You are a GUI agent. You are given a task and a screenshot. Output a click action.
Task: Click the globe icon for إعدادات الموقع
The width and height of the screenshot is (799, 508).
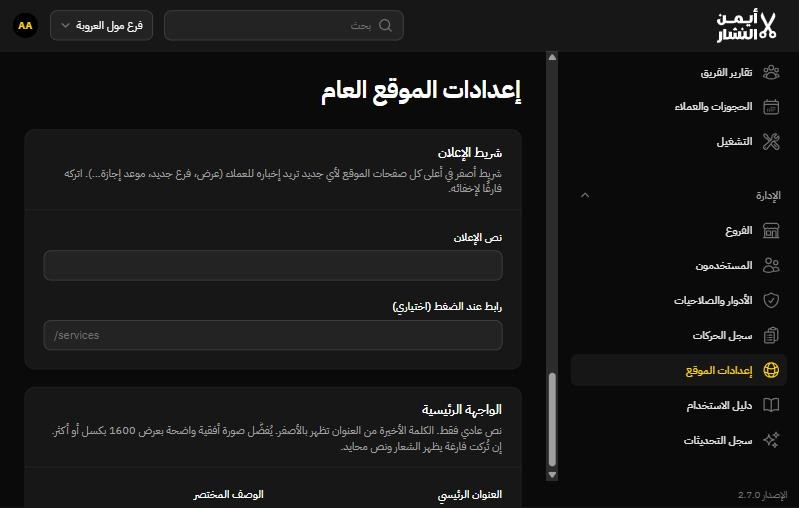(771, 370)
